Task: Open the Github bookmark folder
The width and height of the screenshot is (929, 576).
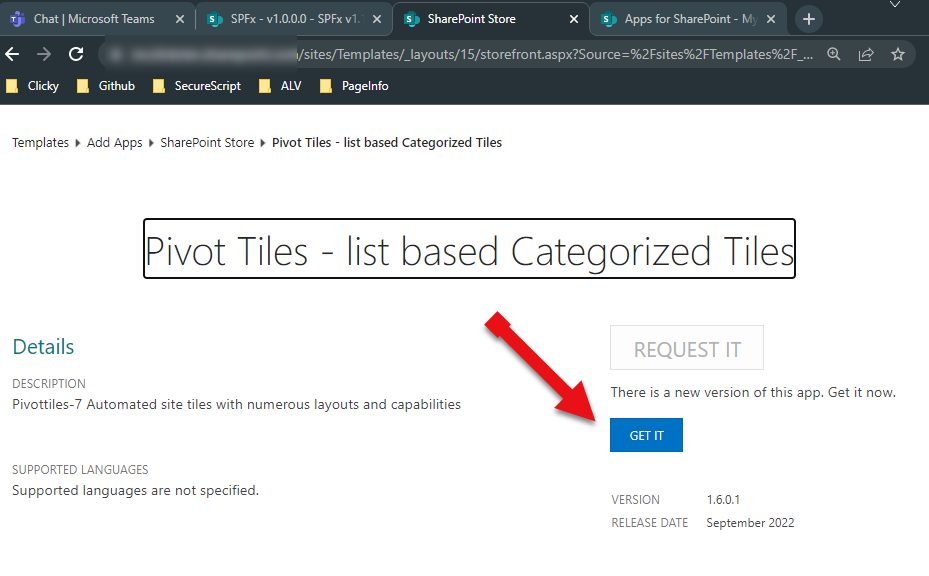Action: point(106,86)
